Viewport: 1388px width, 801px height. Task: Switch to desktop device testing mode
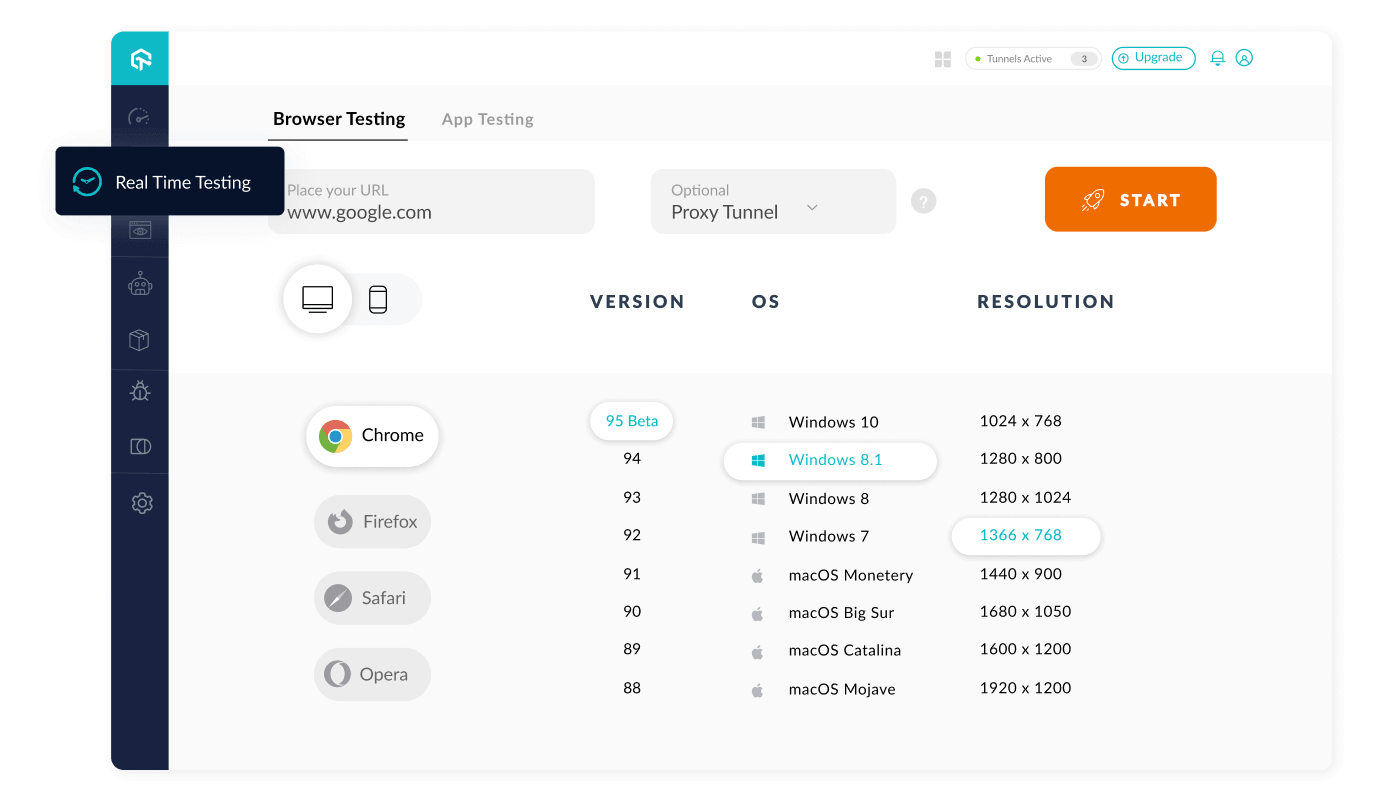(x=317, y=298)
